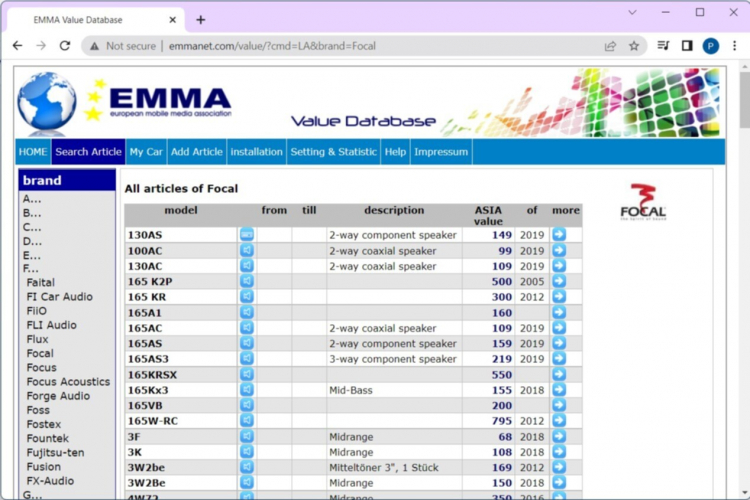Click the speaker icon for 165W-RC
The height and width of the screenshot is (500, 750).
tap(247, 421)
